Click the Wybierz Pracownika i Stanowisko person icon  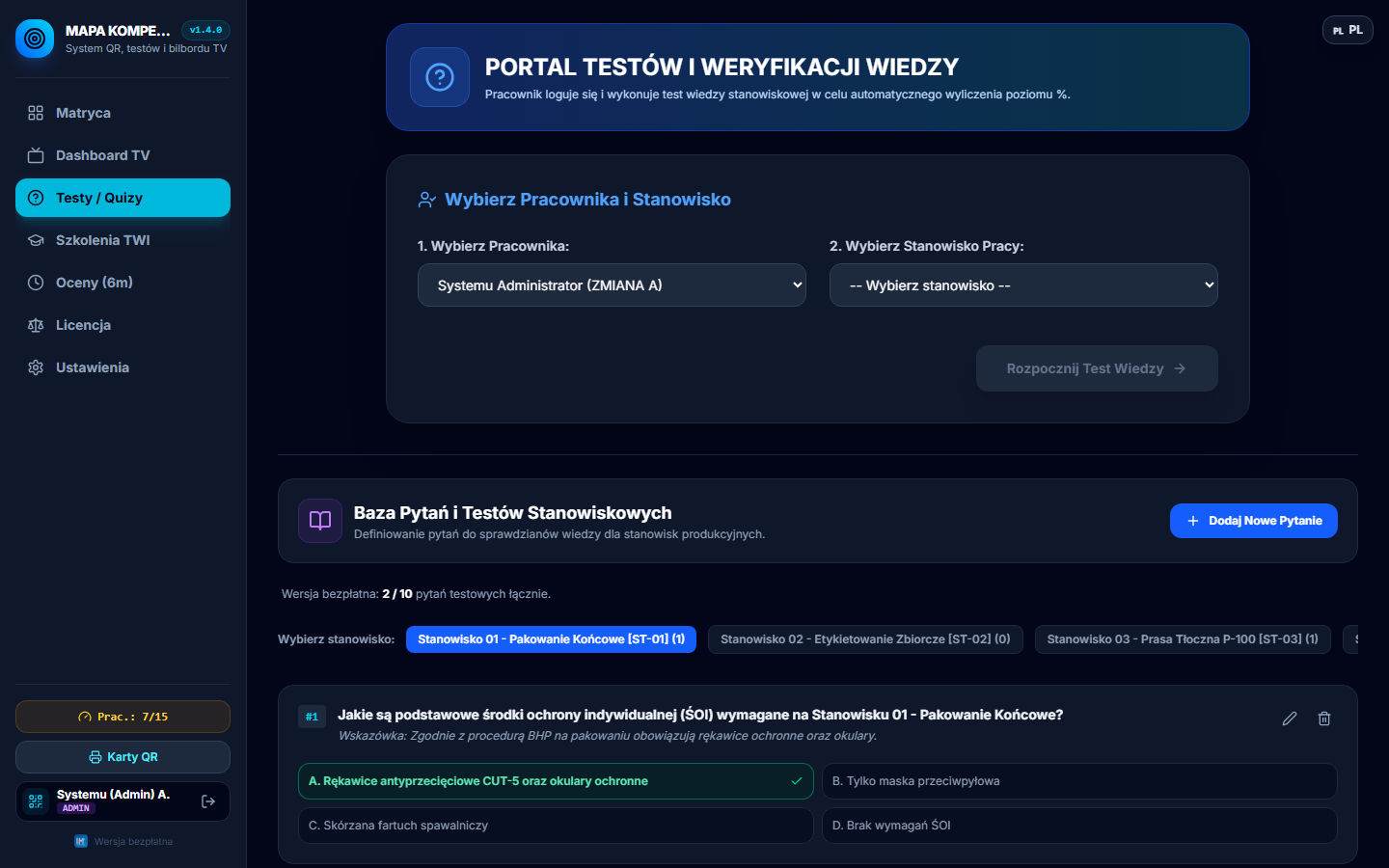pos(426,200)
